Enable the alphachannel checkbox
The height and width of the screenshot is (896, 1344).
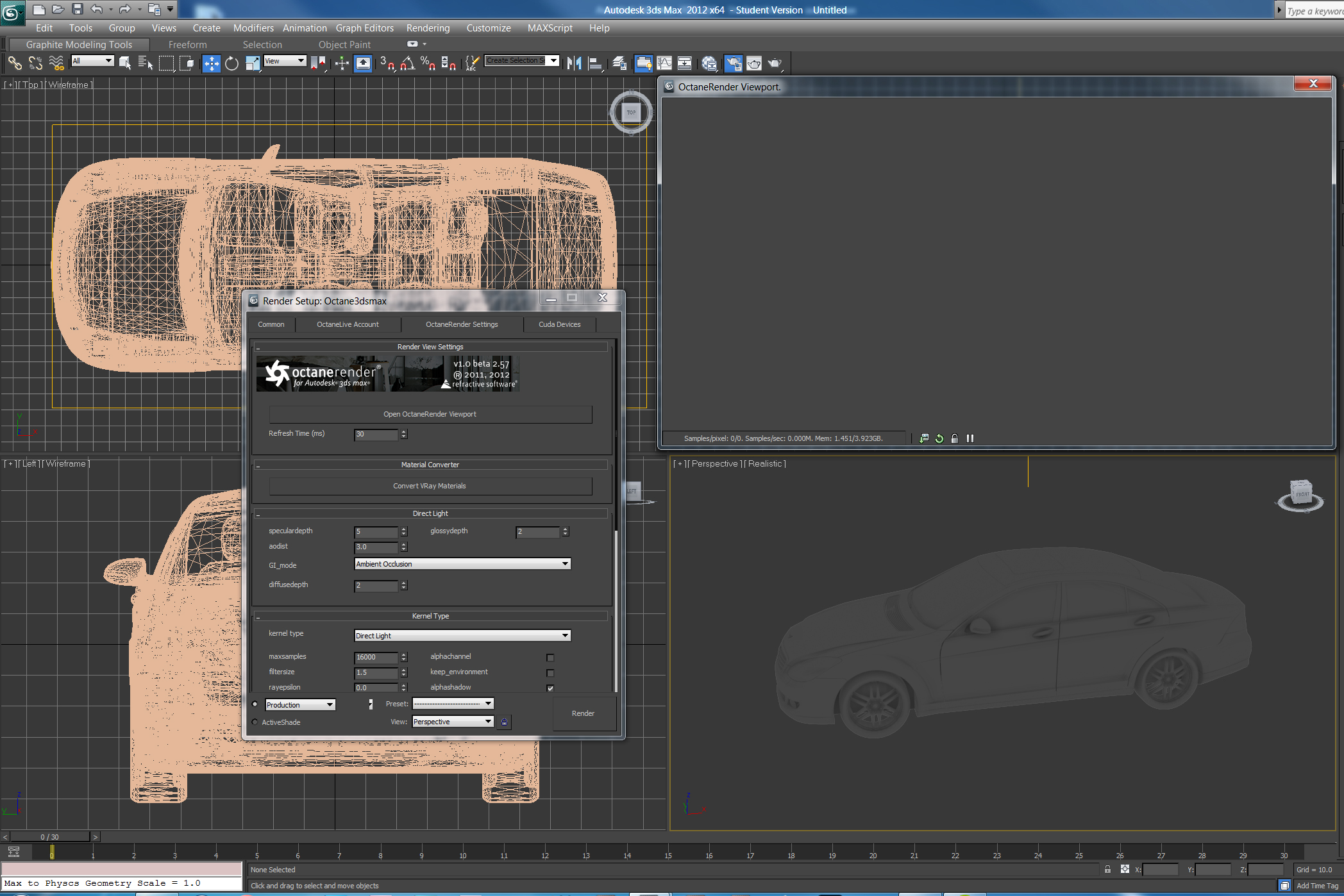[x=550, y=658]
